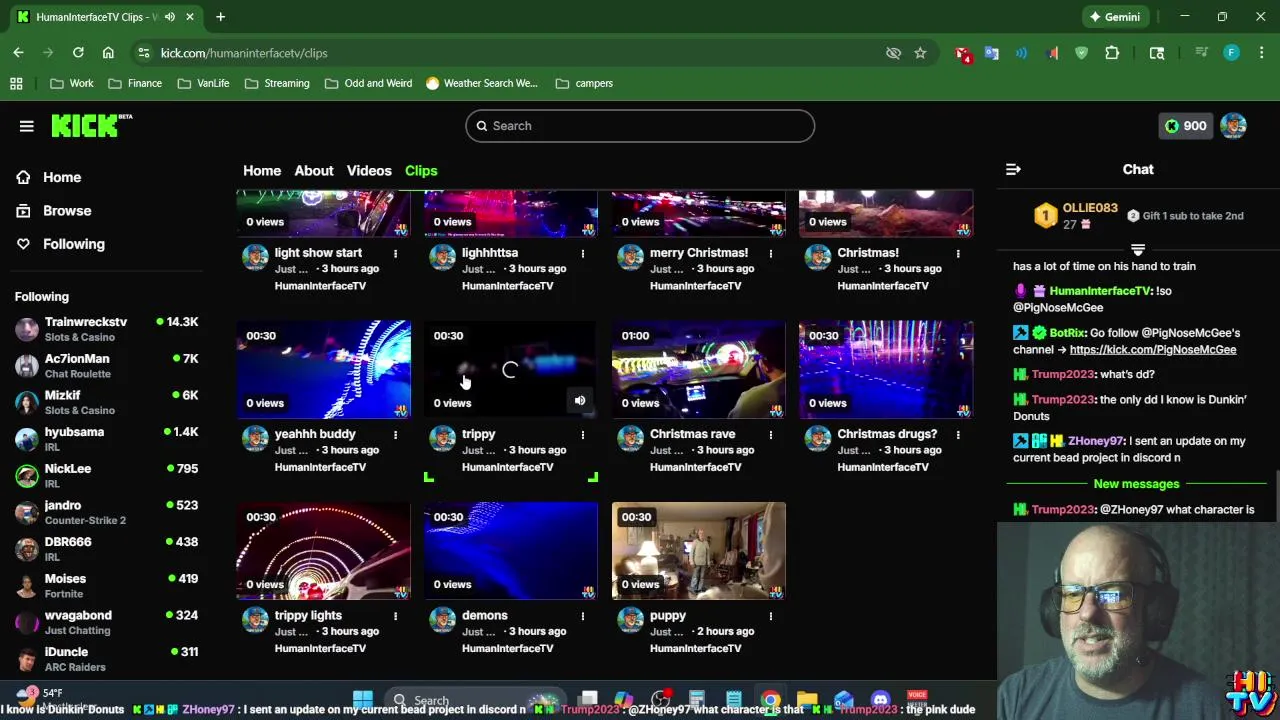
Task: Open options for Christmas rave clip
Action: (770, 435)
